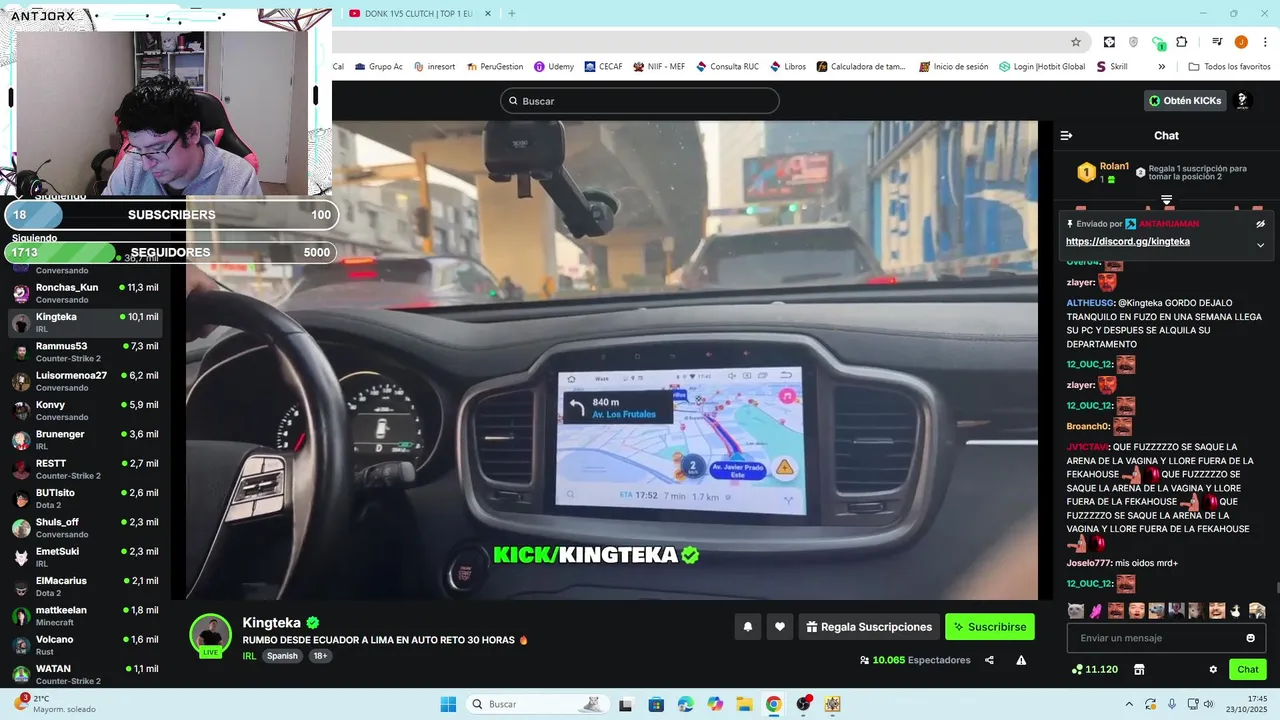The width and height of the screenshot is (1280, 720).
Task: Share the stream via the share icon
Action: [x=989, y=660]
